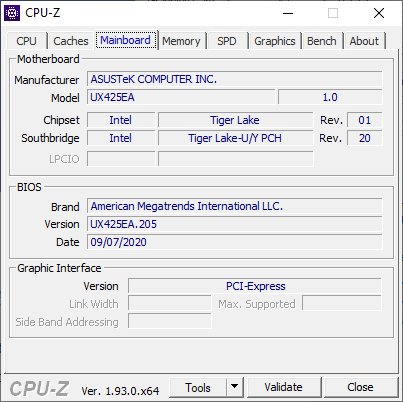Open the Graphics tab
The image size is (403, 402).
pos(275,41)
